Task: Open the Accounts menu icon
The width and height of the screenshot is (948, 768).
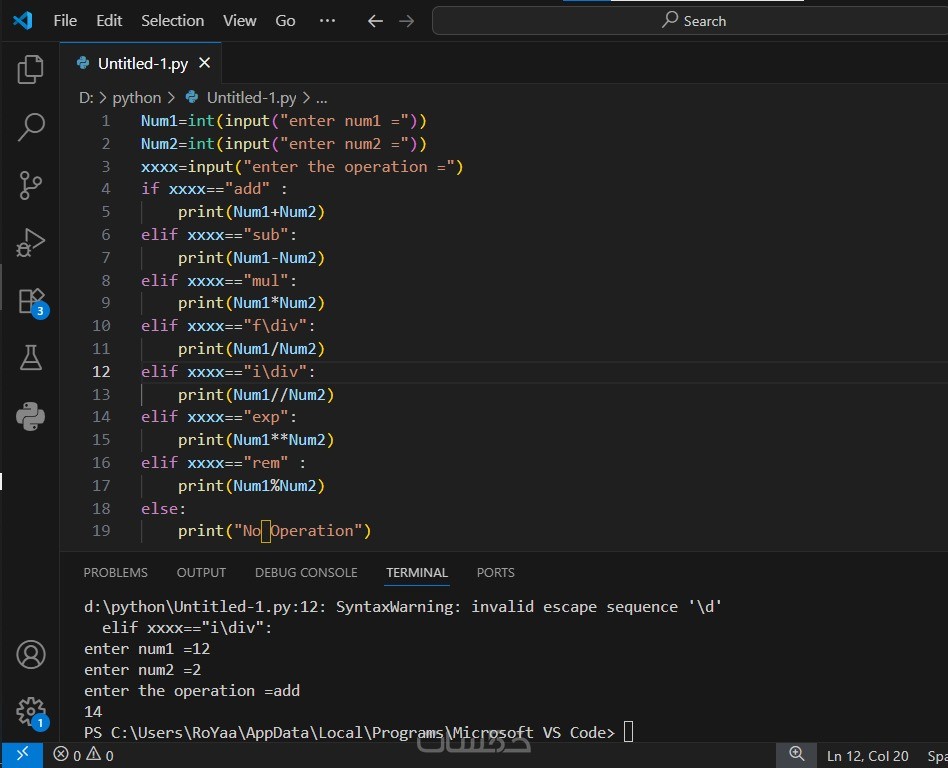Action: tap(31, 655)
